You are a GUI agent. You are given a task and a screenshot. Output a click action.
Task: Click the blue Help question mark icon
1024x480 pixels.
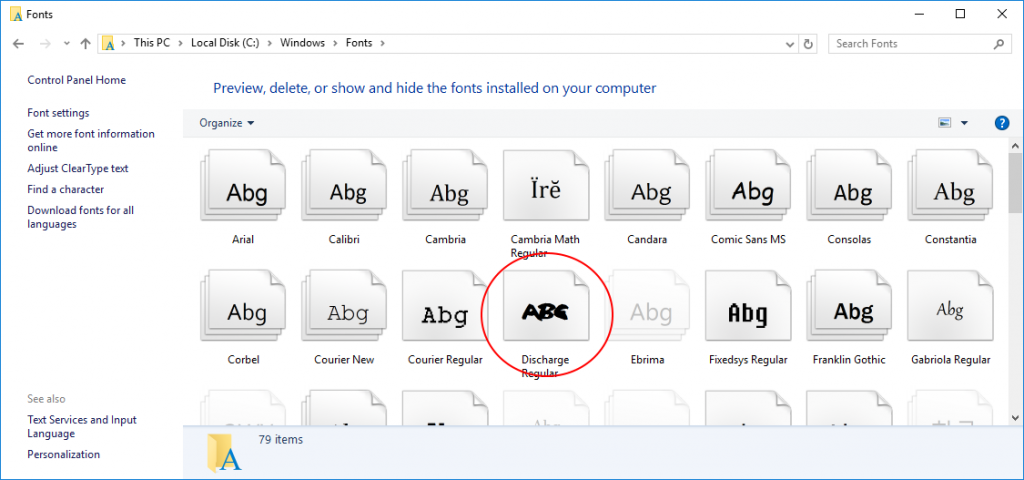coord(1002,123)
